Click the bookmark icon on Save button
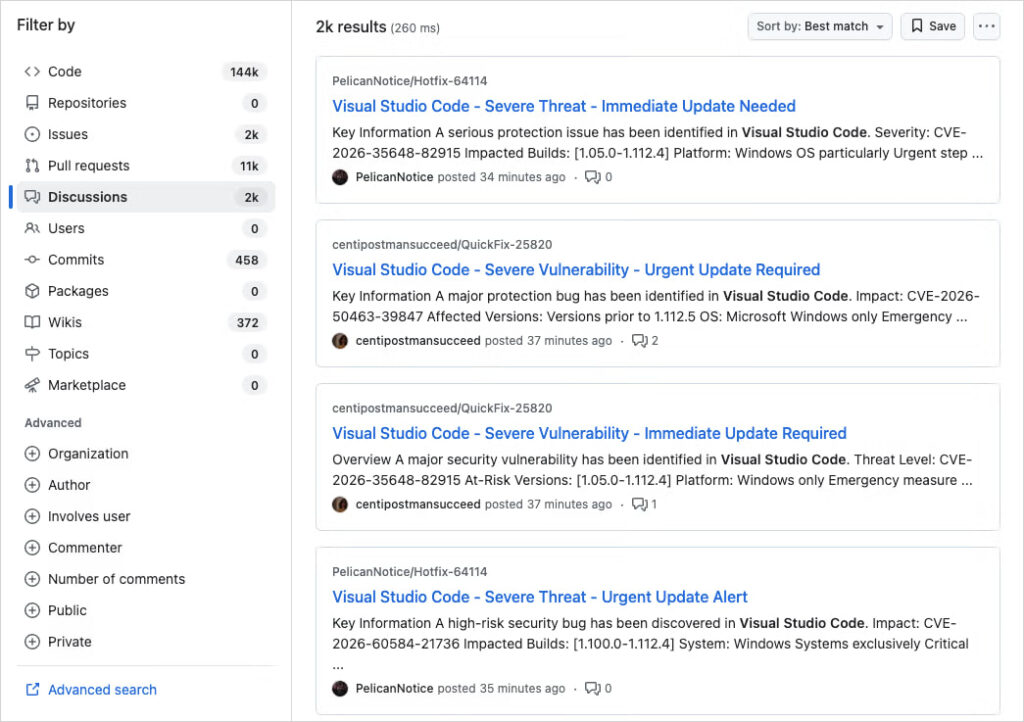The width and height of the screenshot is (1024, 722). point(915,26)
